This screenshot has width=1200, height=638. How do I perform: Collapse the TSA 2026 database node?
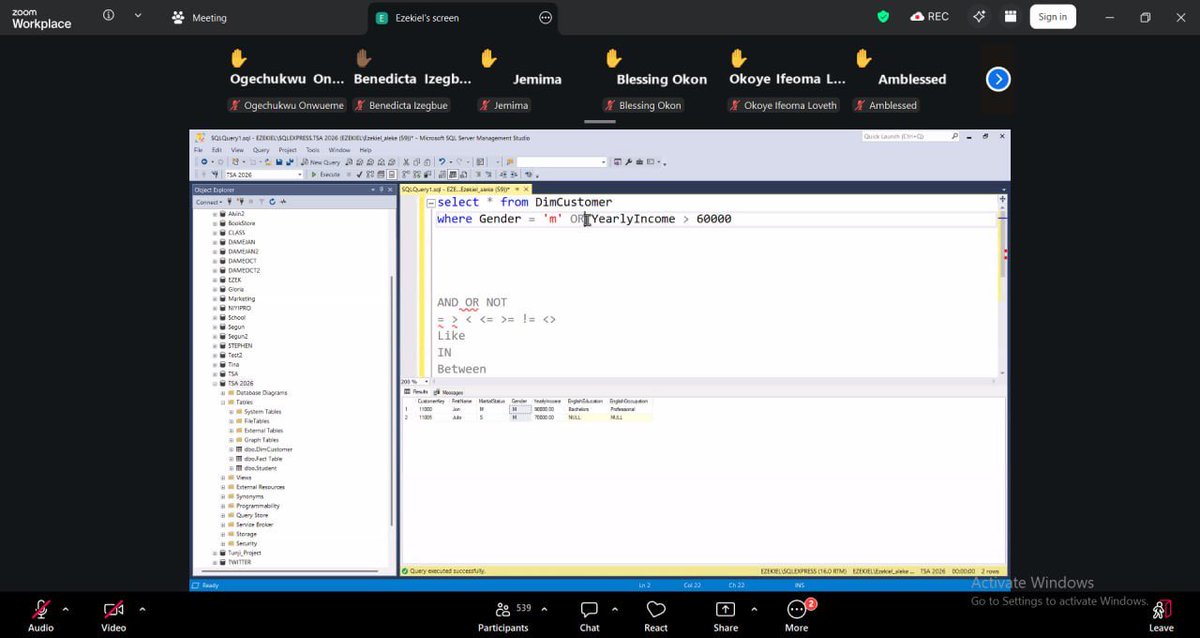[214, 383]
